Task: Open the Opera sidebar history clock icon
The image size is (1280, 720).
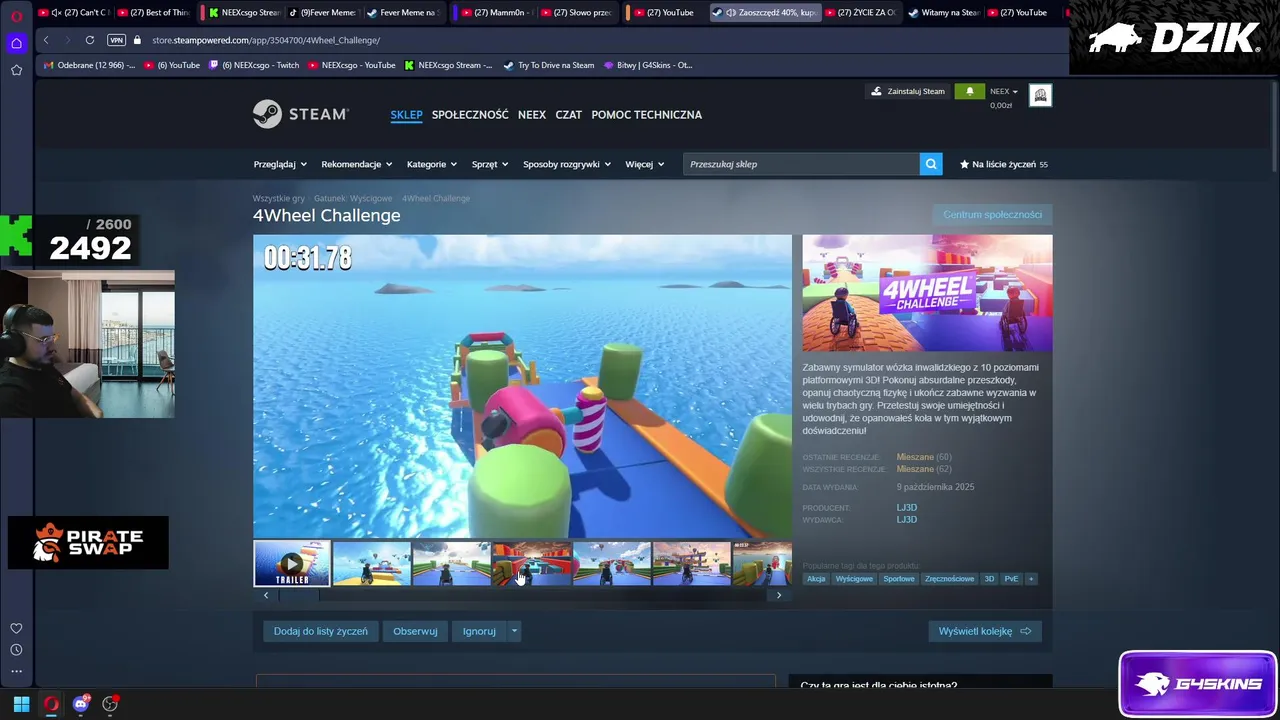Action: [x=16, y=650]
